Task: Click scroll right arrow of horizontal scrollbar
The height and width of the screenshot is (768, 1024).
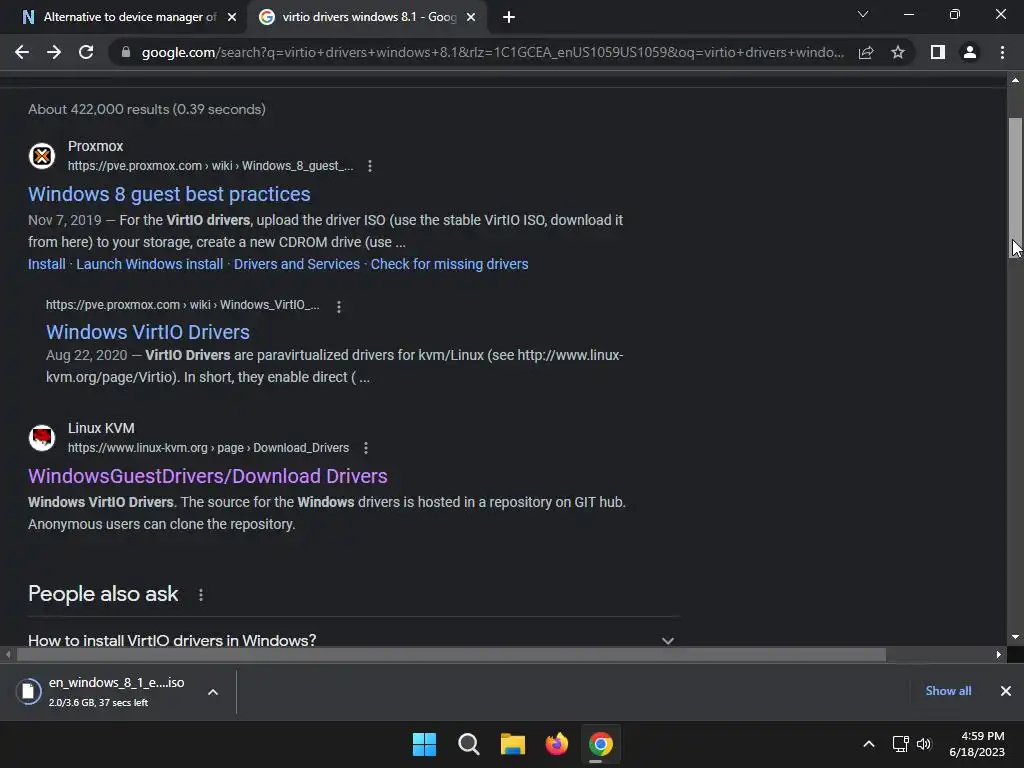Action: point(999,654)
